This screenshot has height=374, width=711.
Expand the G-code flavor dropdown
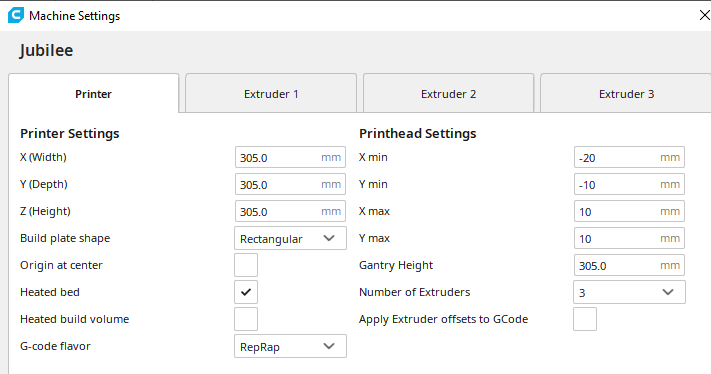coord(290,346)
